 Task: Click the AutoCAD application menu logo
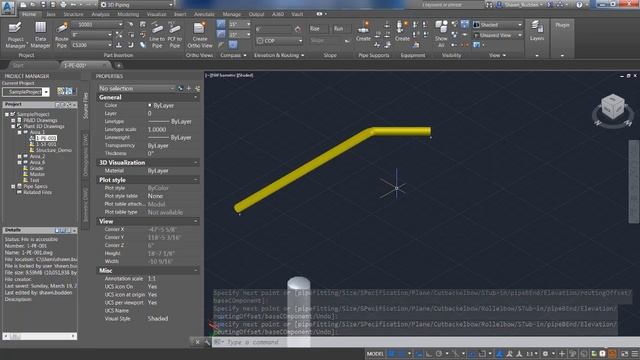coord(8,7)
